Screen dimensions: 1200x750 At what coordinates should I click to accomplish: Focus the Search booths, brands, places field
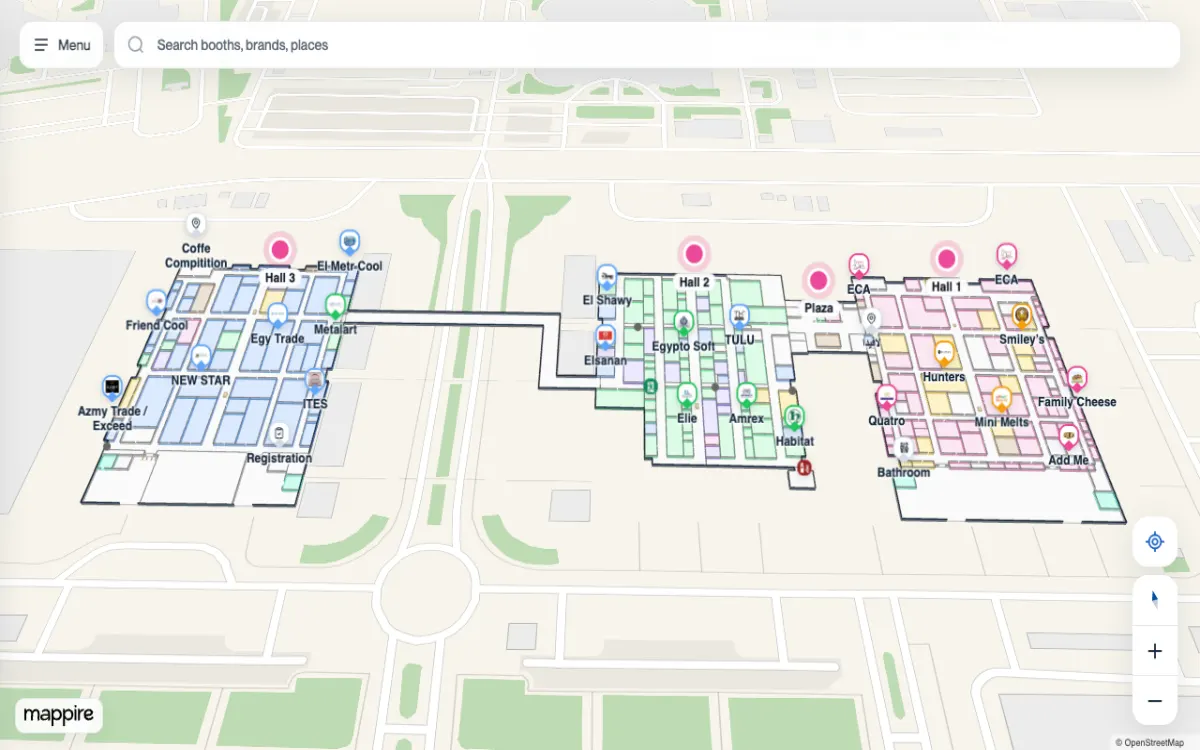pyautogui.click(x=647, y=45)
